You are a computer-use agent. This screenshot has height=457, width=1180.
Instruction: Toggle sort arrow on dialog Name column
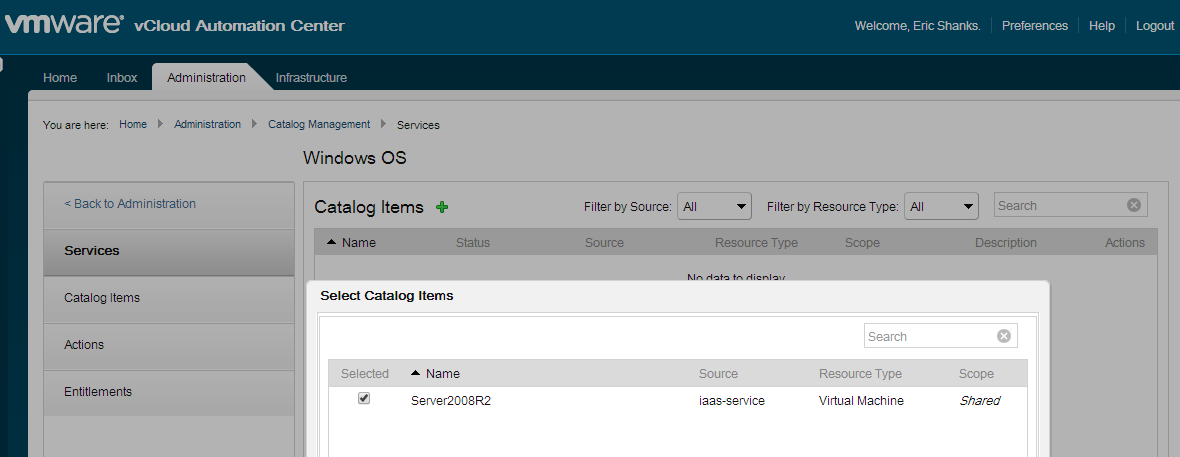[415, 373]
